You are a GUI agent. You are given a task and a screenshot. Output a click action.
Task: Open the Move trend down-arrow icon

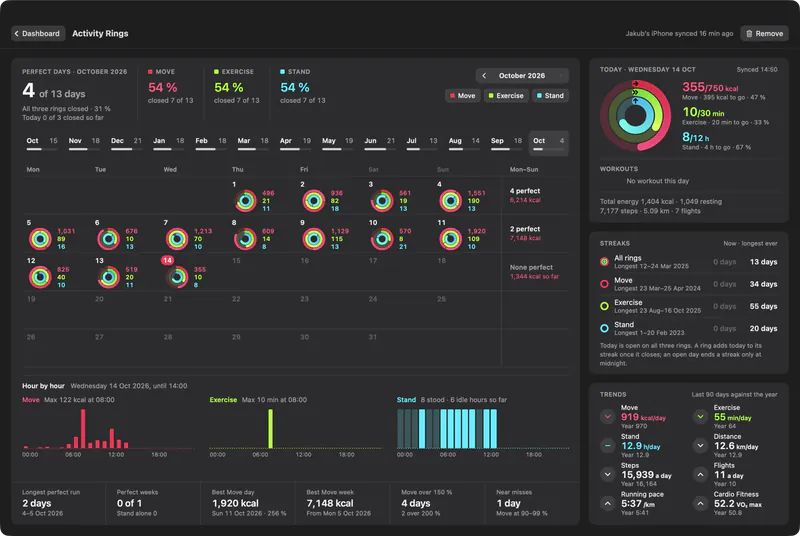click(x=608, y=417)
